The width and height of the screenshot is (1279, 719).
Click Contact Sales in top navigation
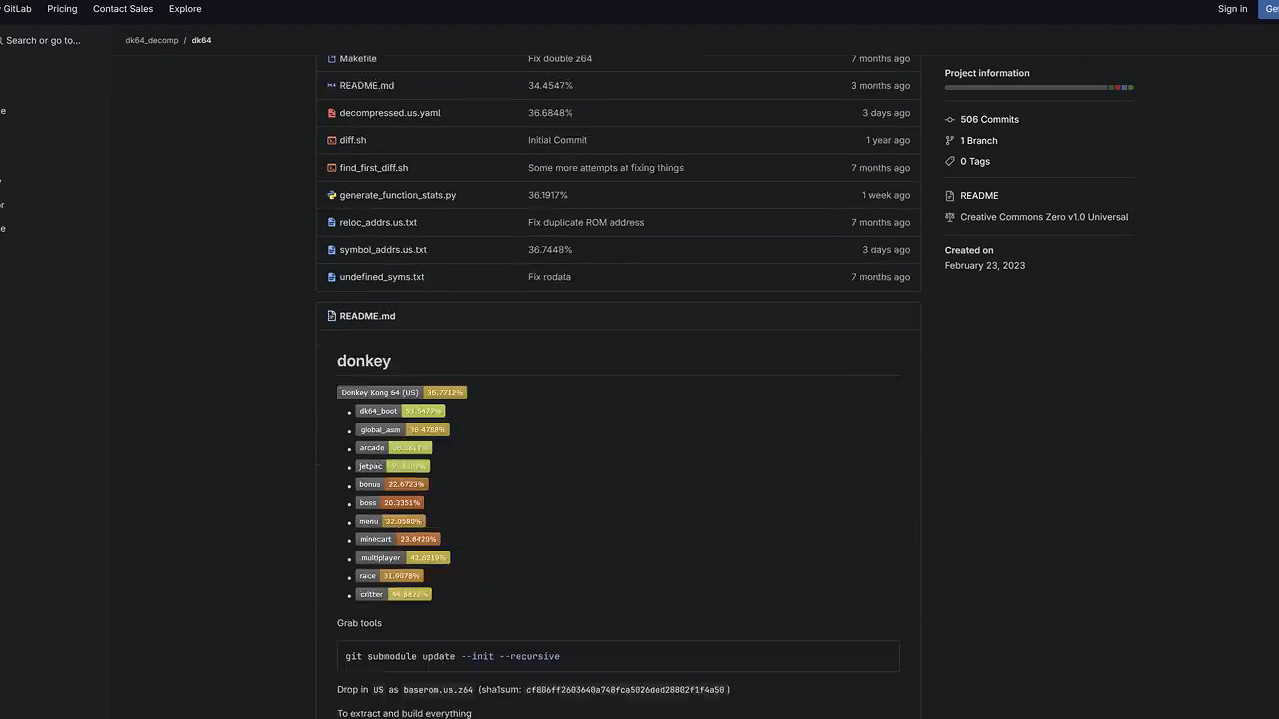(x=123, y=9)
